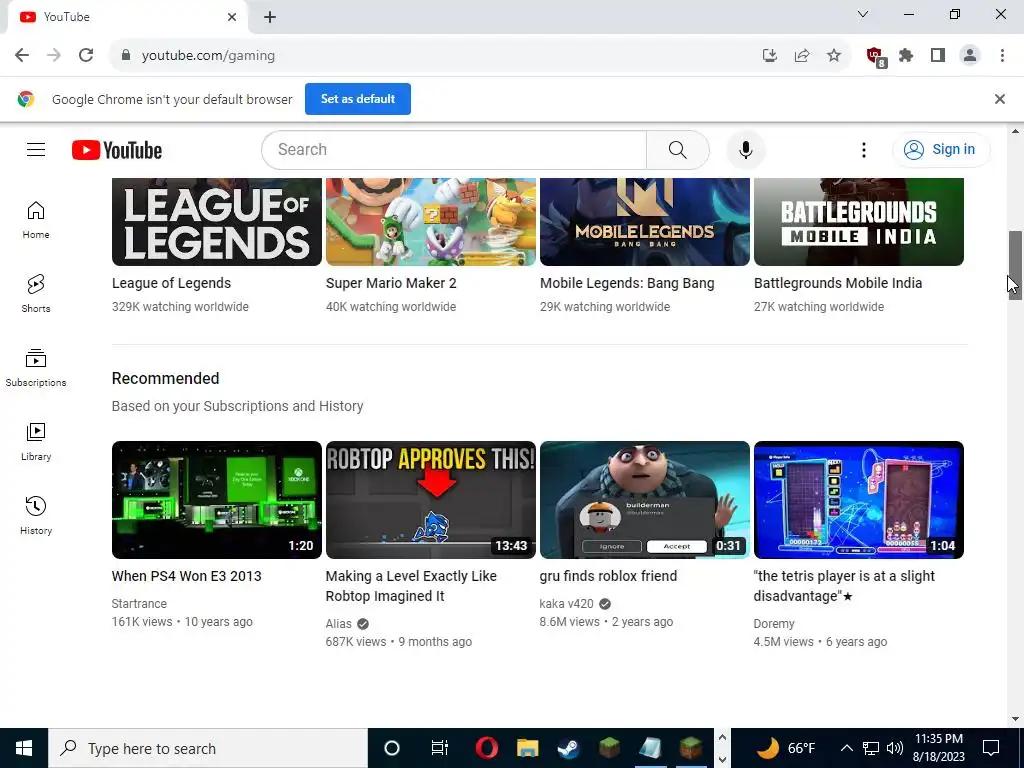This screenshot has height=768, width=1024.
Task: Click the Windows taskbar search box
Action: pyautogui.click(x=208, y=748)
